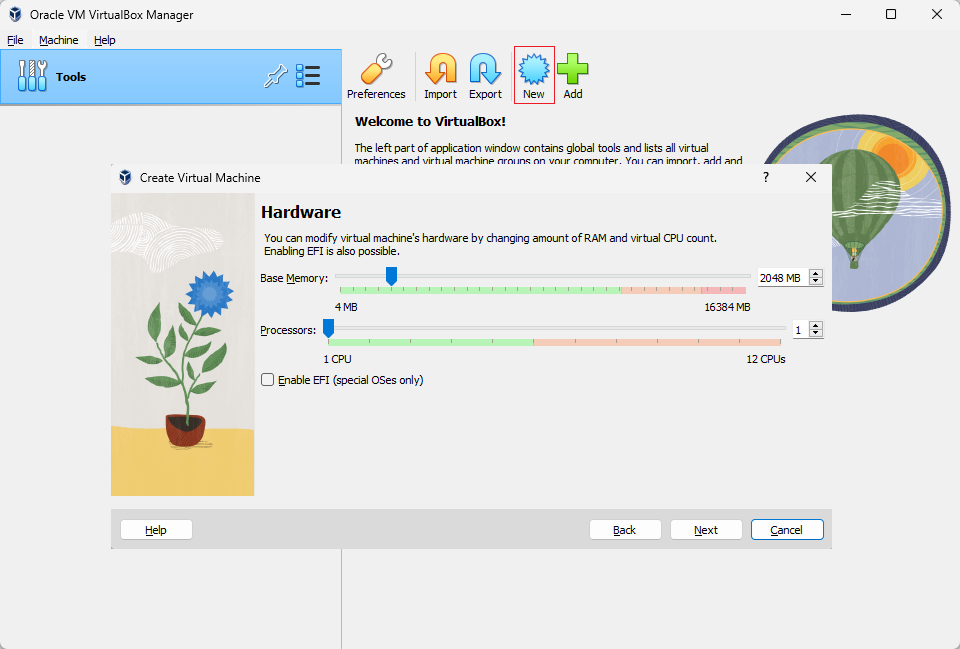Increase processor count with up arrow
The height and width of the screenshot is (649, 960).
[816, 326]
